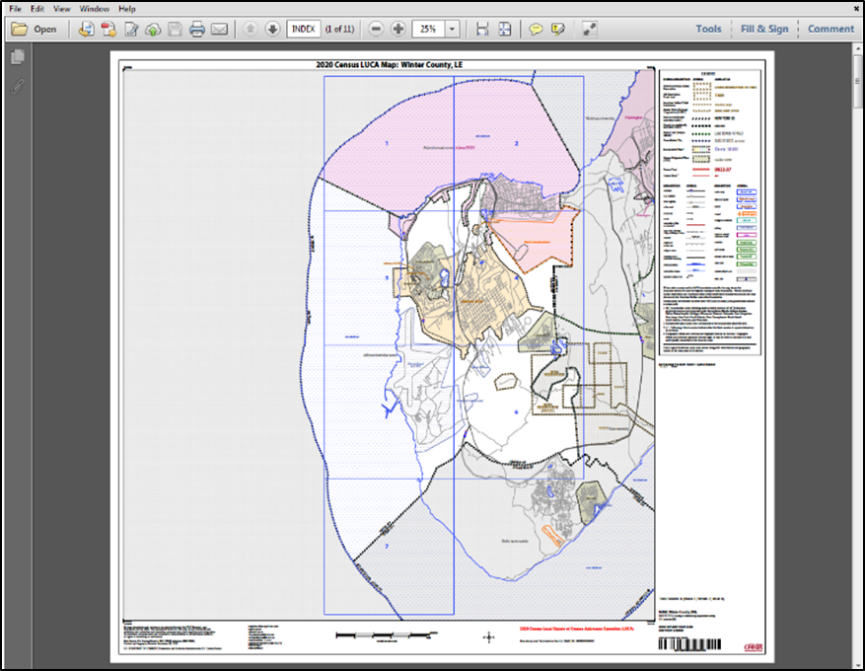
Task: Open the Fill & Sign pane
Action: 764,29
